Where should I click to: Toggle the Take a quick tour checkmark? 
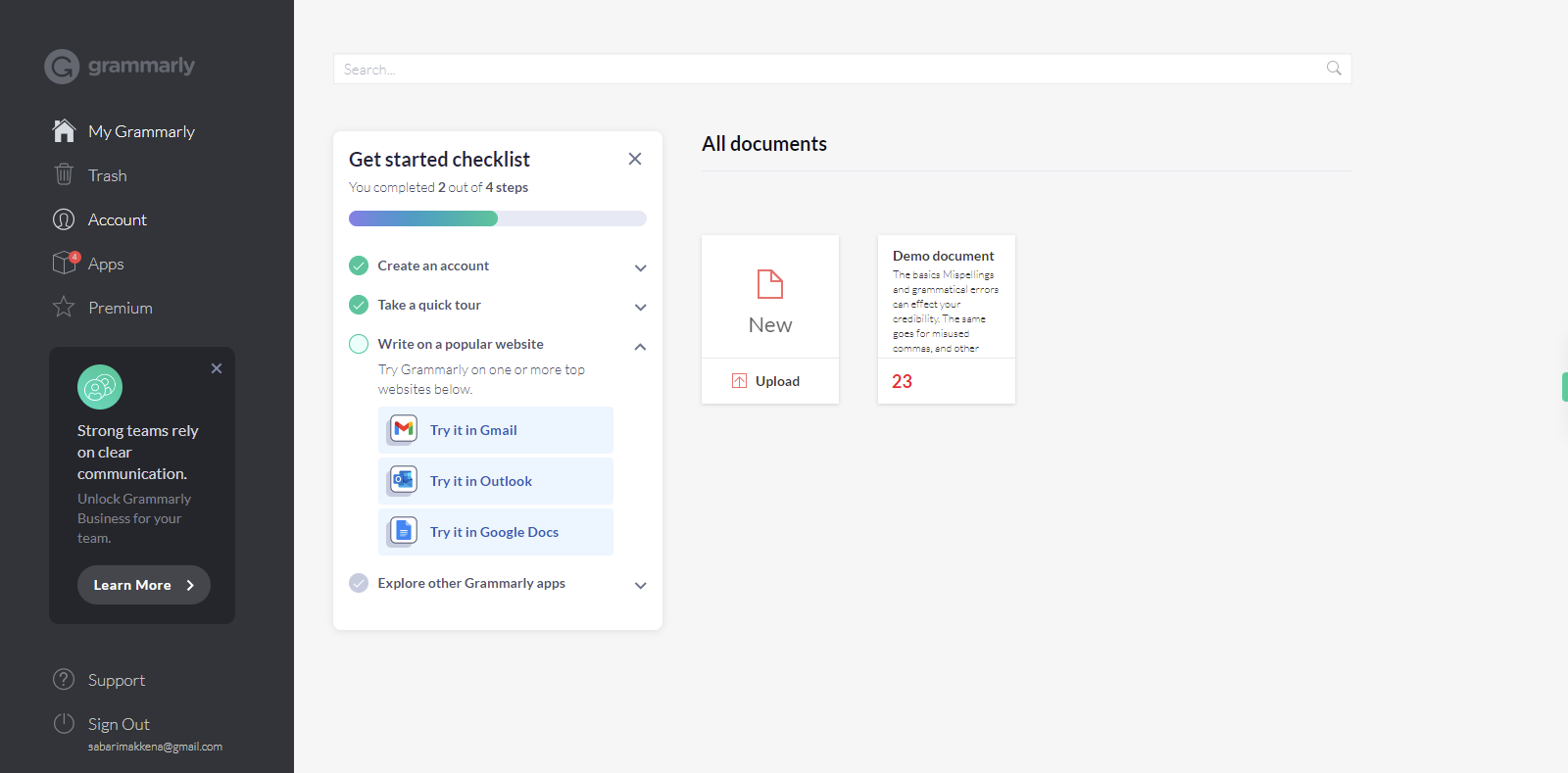coord(359,305)
